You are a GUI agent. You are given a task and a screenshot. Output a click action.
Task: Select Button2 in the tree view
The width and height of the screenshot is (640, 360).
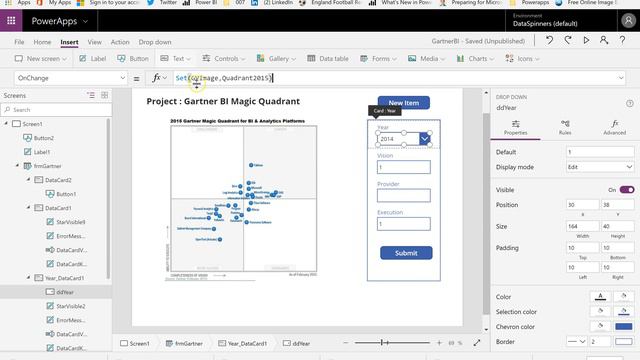click(39, 138)
